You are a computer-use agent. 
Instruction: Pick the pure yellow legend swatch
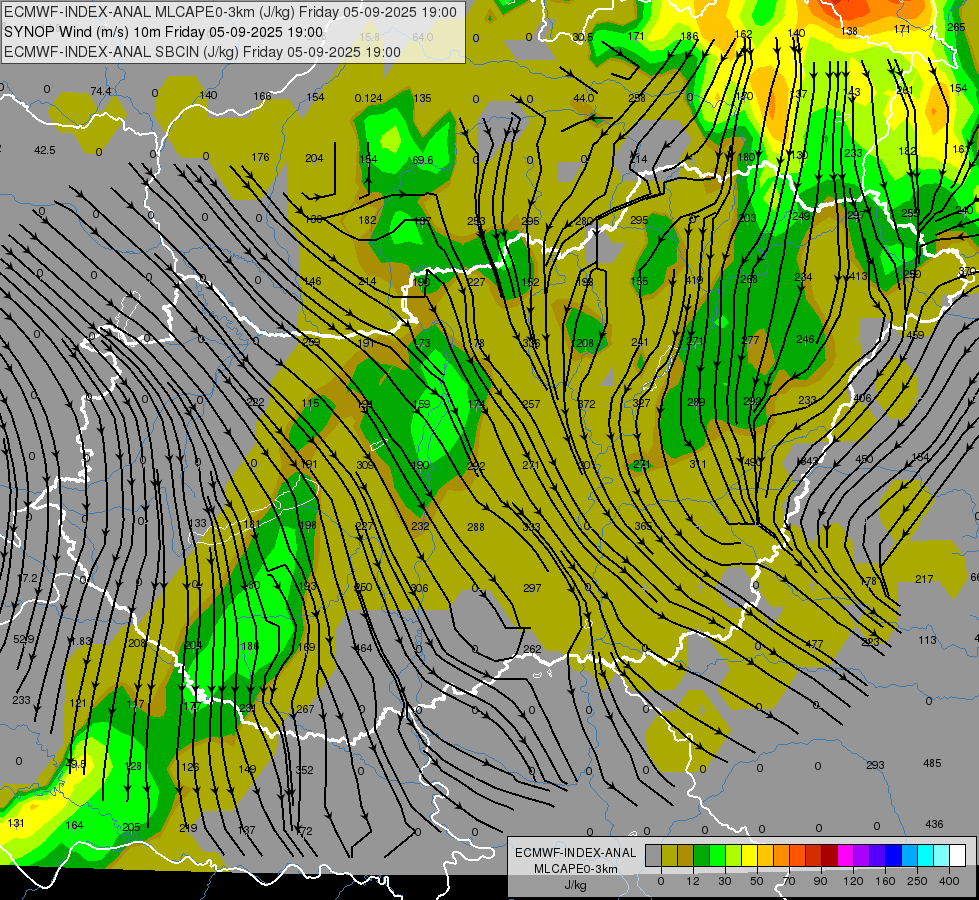tap(750, 856)
